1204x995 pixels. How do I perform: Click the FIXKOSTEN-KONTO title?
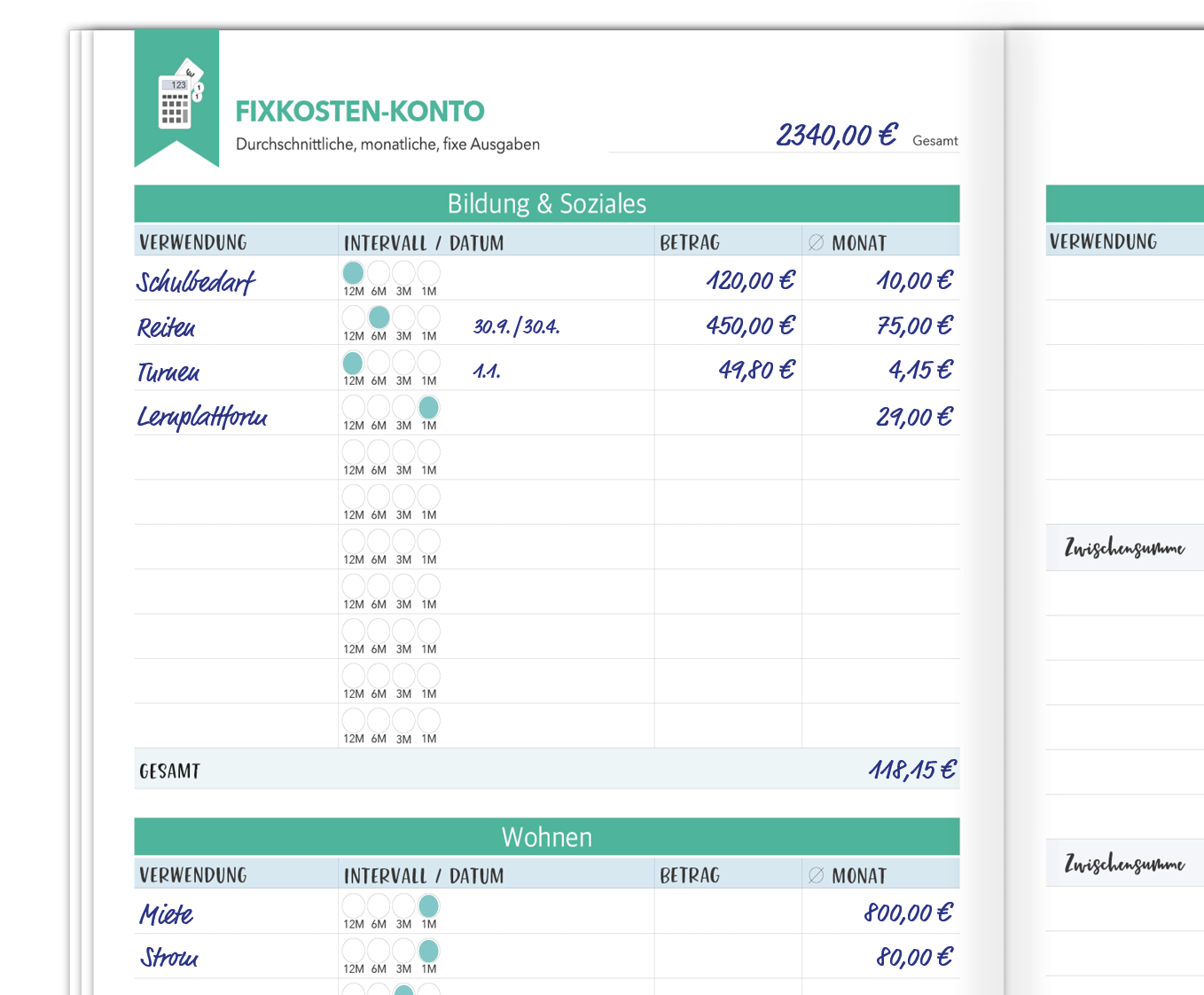360,112
